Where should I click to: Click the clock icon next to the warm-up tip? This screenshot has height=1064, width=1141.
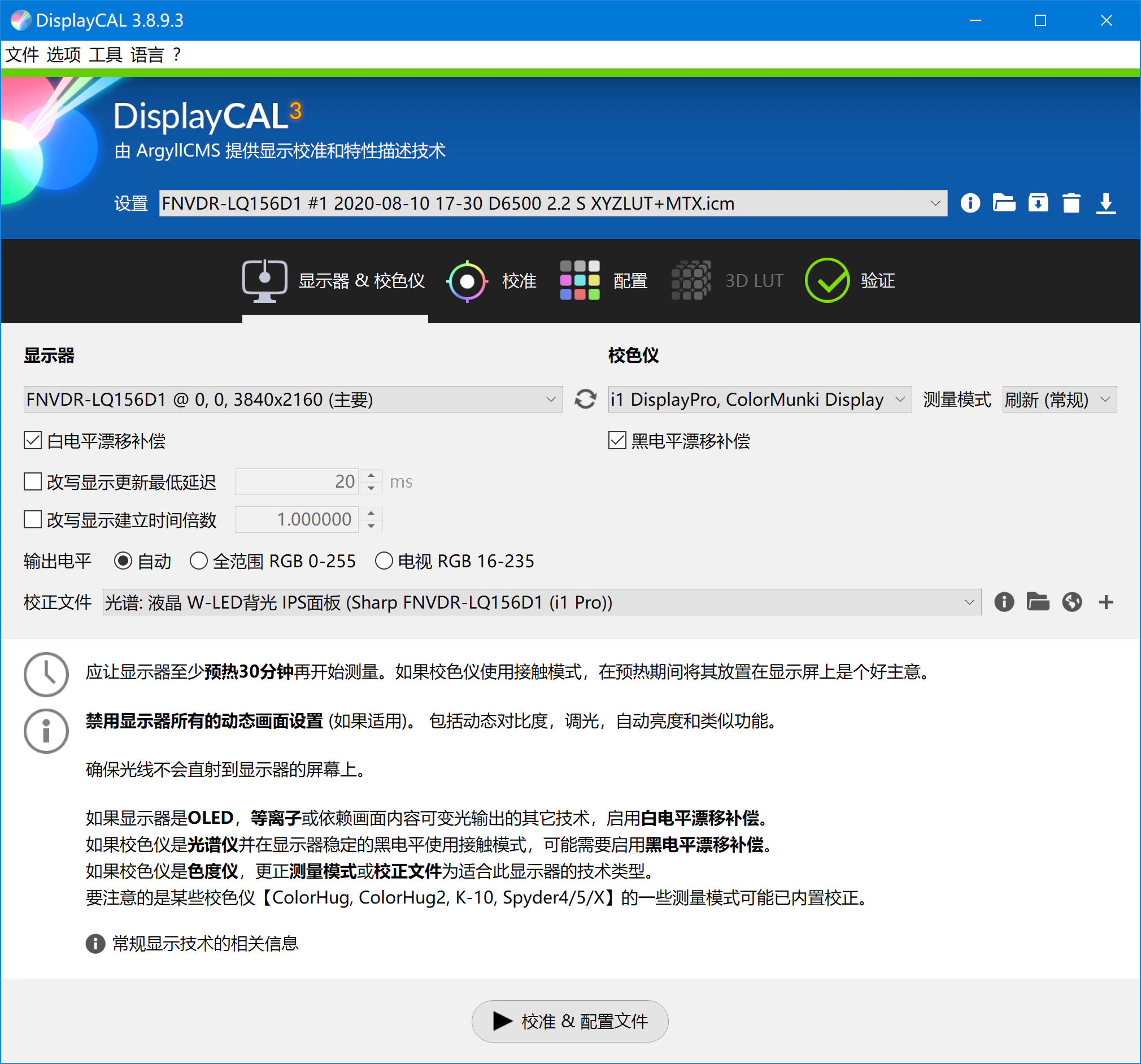(x=46, y=674)
